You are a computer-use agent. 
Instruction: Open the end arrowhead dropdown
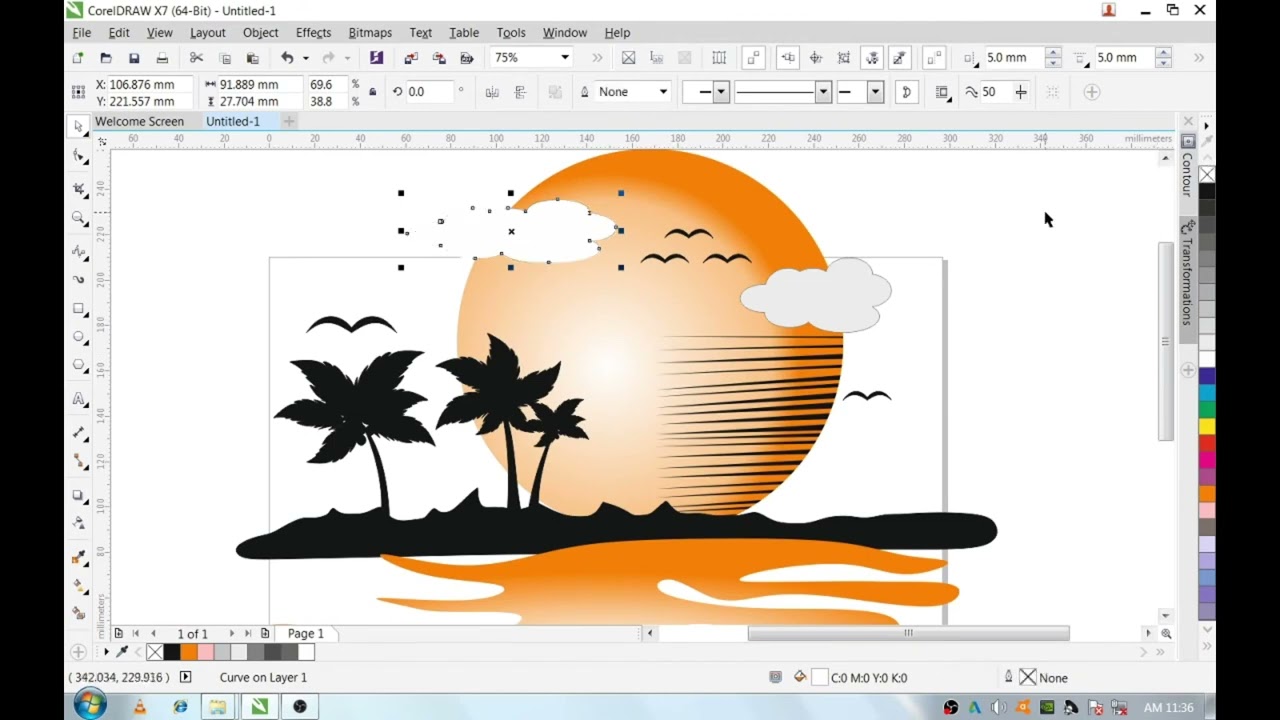875,92
